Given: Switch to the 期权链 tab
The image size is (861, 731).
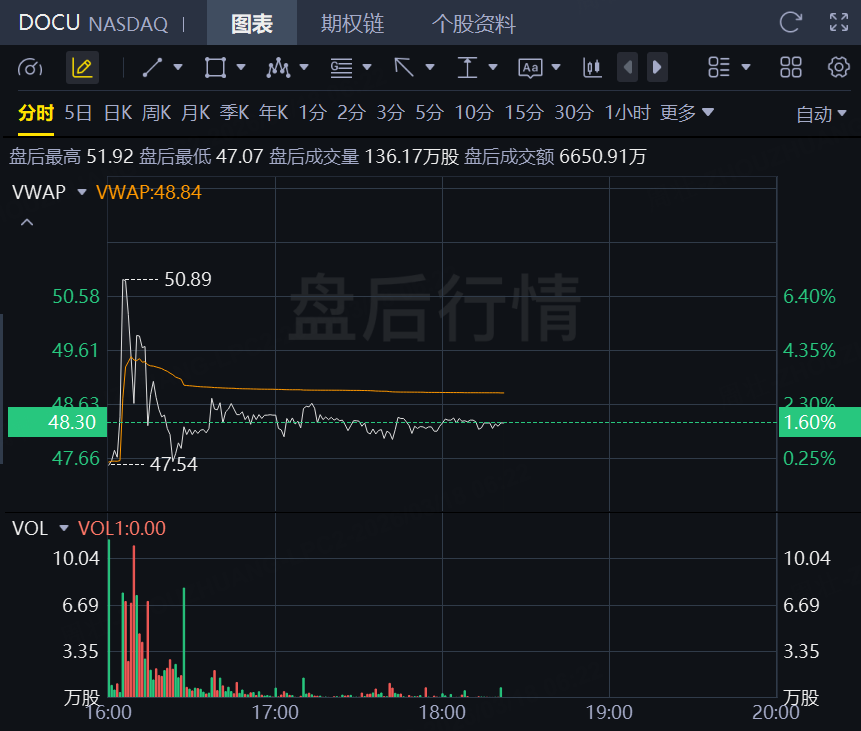Looking at the screenshot, I should pos(352,23).
